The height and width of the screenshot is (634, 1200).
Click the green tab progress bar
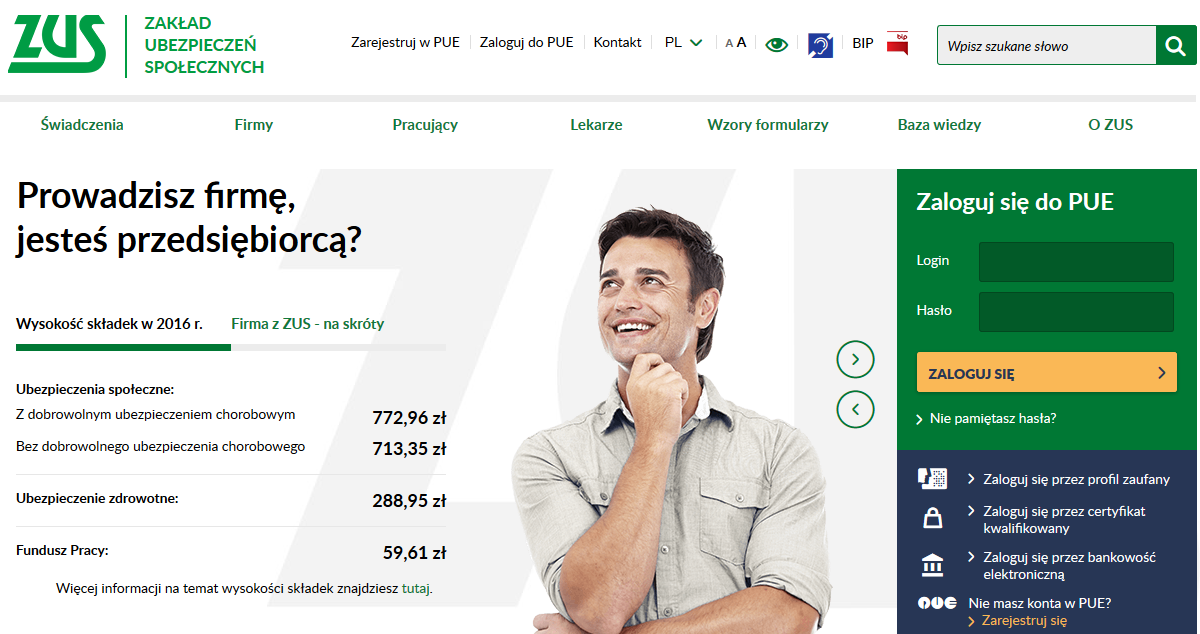[x=123, y=348]
